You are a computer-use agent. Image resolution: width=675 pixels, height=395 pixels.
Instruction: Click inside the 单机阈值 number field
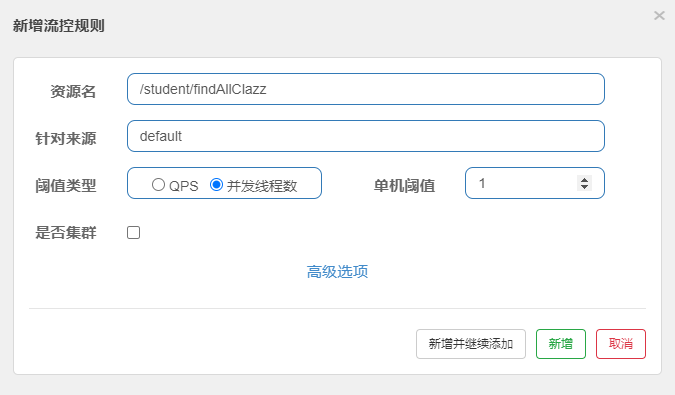point(535,183)
